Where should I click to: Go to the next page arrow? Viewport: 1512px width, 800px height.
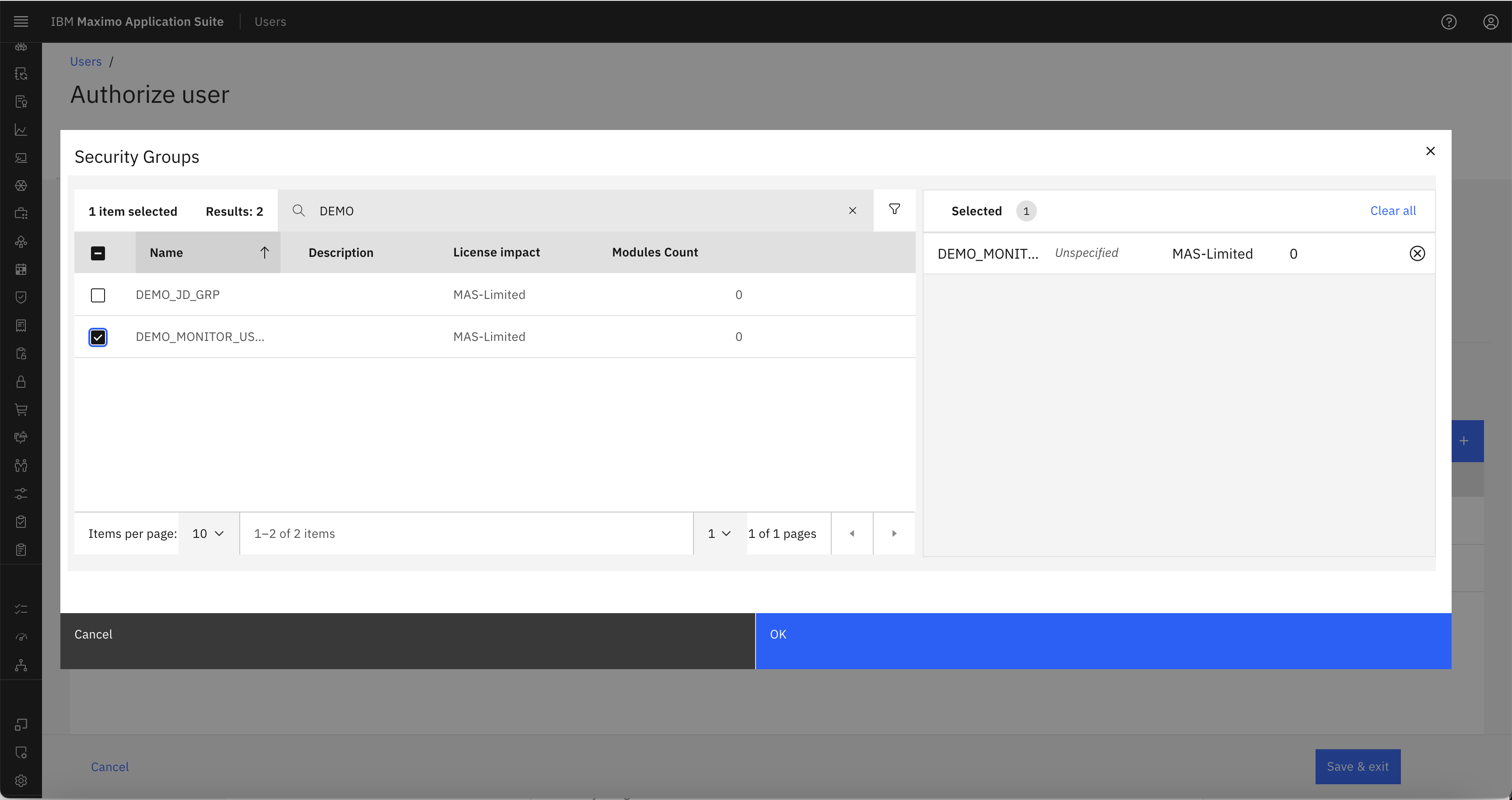coord(894,533)
